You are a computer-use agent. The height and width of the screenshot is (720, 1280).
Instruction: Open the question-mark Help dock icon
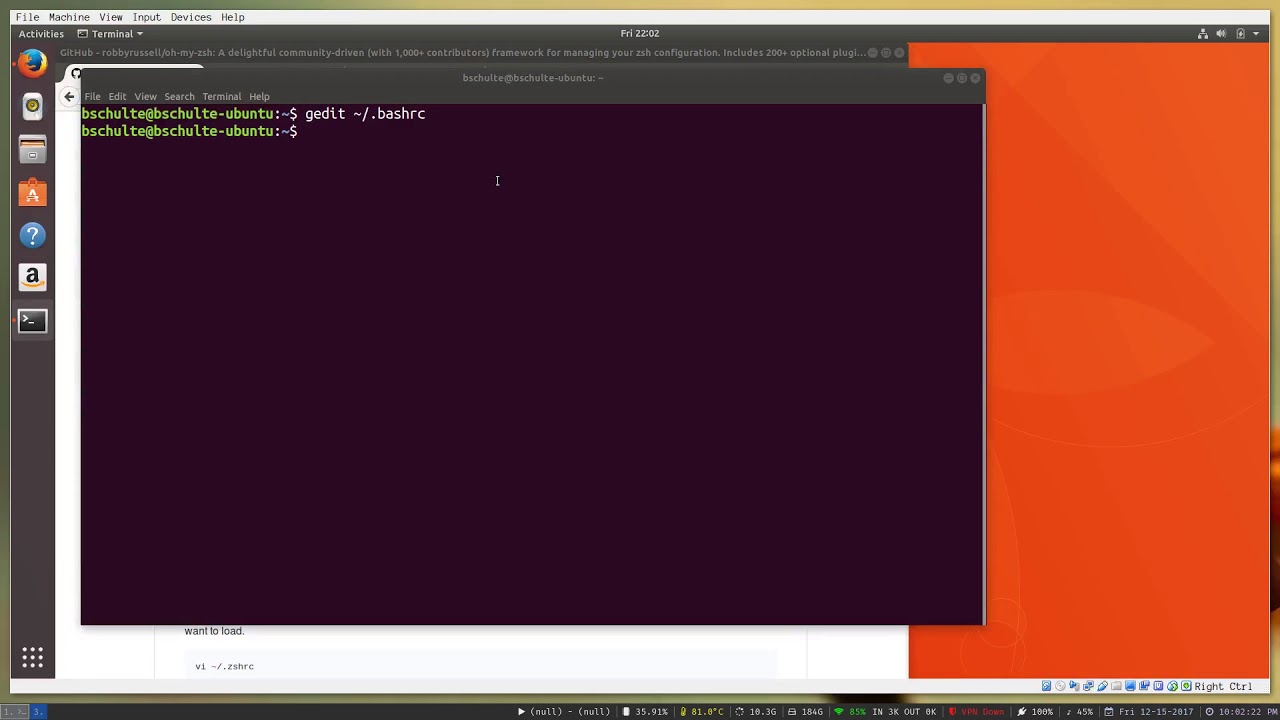pyautogui.click(x=32, y=236)
